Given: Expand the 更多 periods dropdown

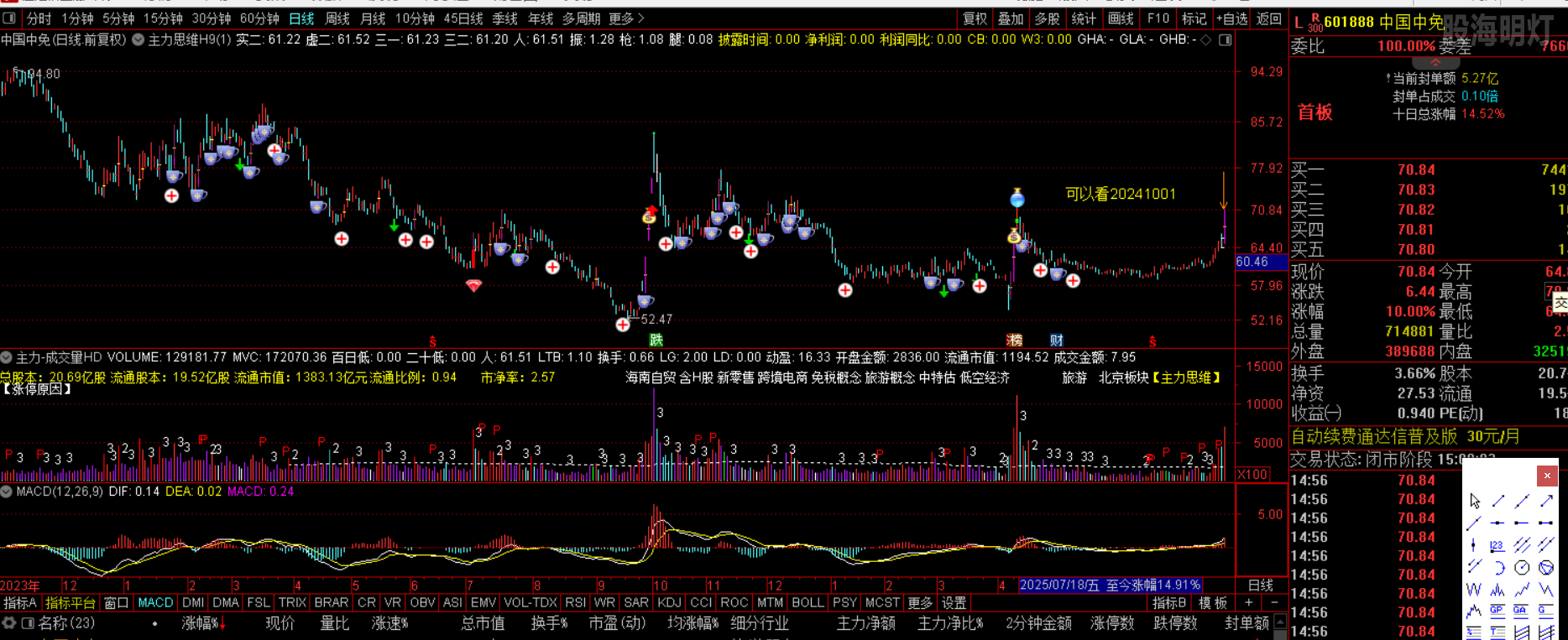Looking at the screenshot, I should 626,18.
